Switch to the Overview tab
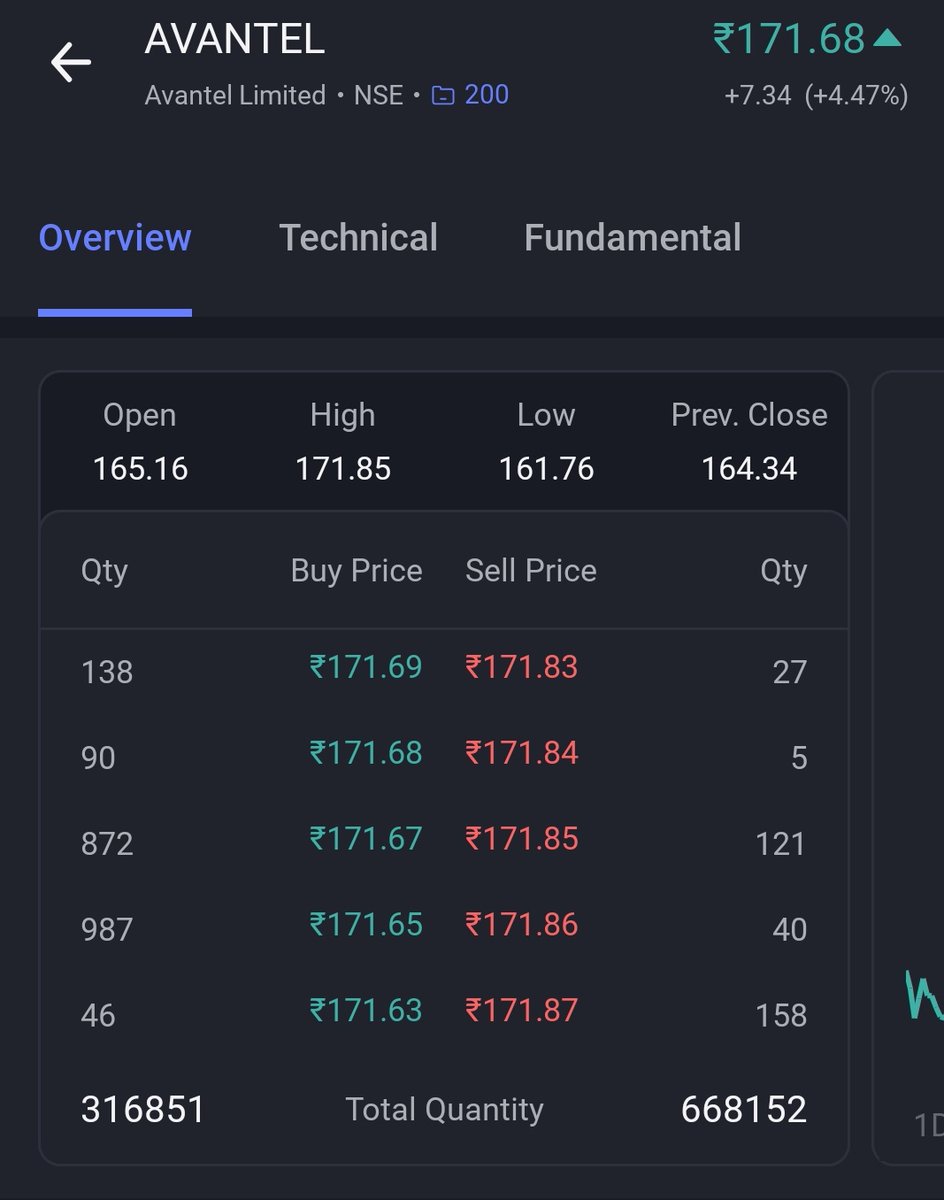This screenshot has height=1200, width=944. pyautogui.click(x=115, y=238)
